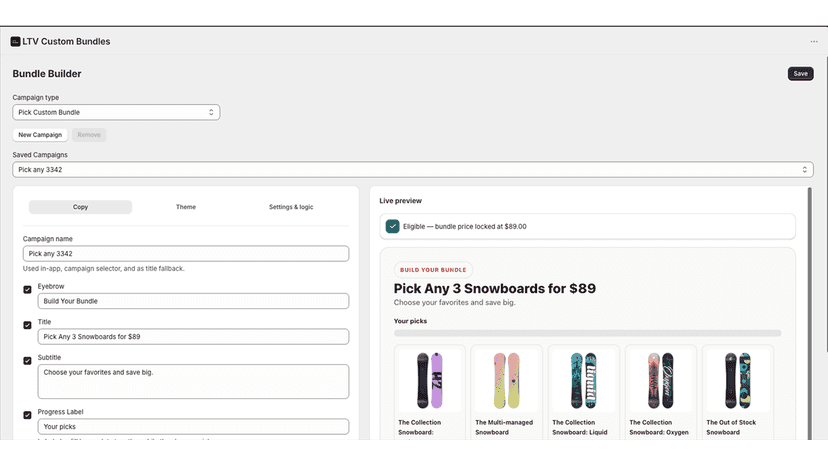This screenshot has height=466, width=828.
Task: Toggle the Subtitle checkbox
Action: tap(27, 361)
